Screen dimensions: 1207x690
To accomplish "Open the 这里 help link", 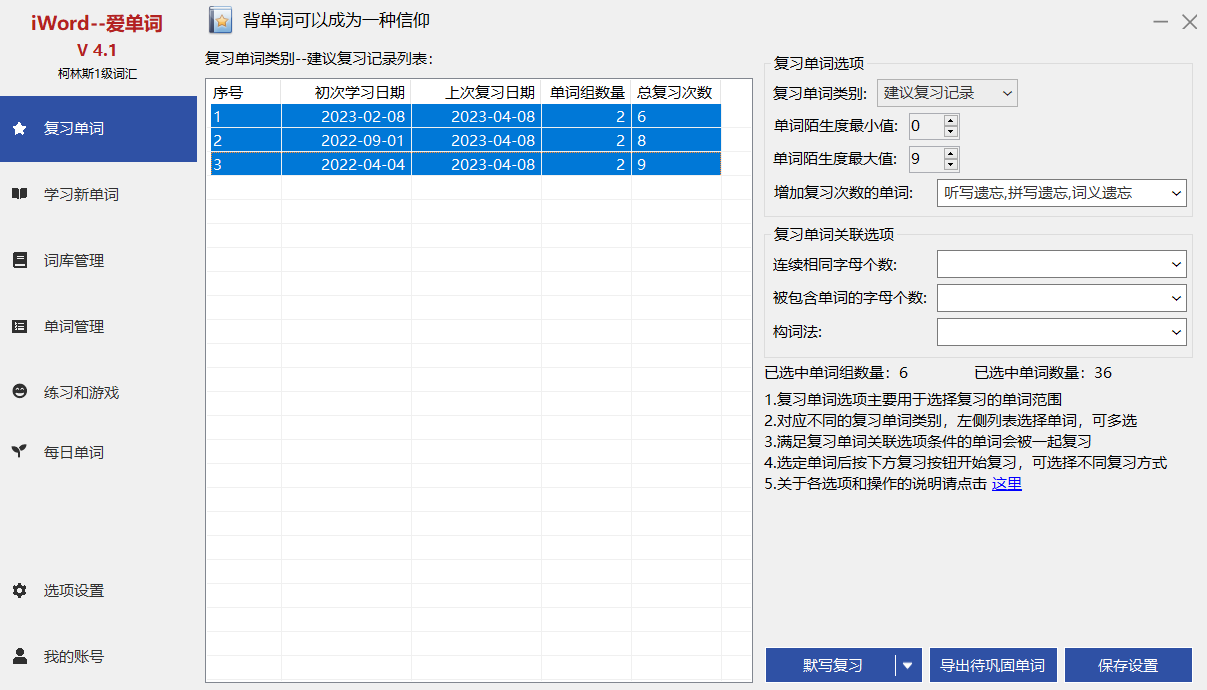I will (x=1006, y=484).
